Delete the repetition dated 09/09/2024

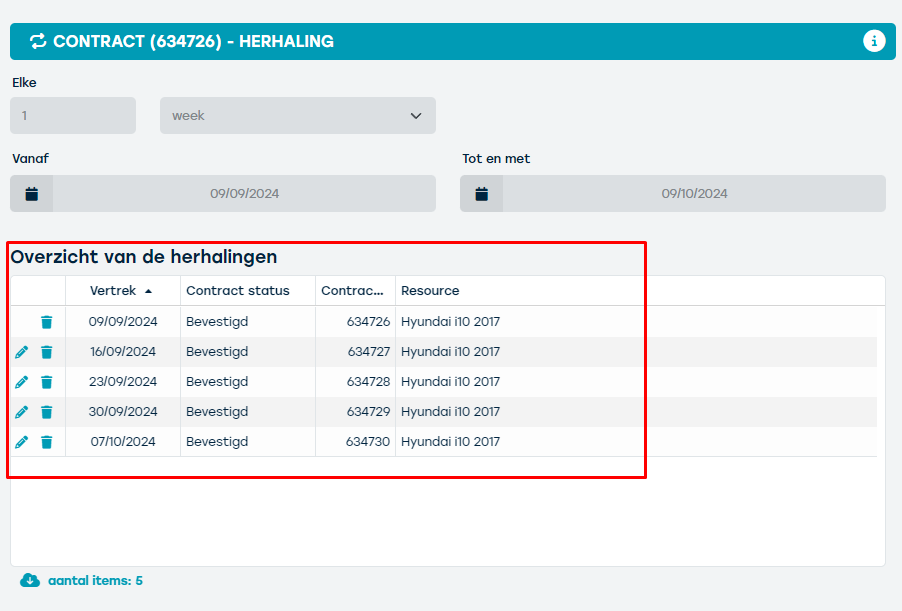(47, 322)
